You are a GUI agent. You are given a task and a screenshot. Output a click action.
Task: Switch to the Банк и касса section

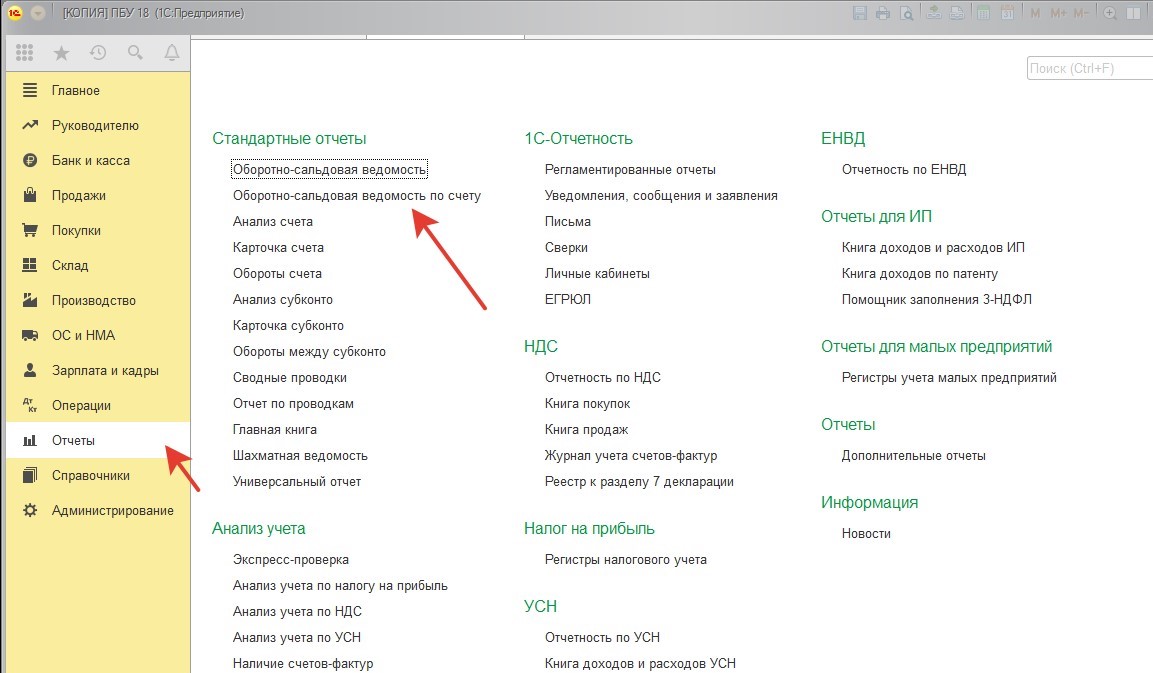coord(91,161)
